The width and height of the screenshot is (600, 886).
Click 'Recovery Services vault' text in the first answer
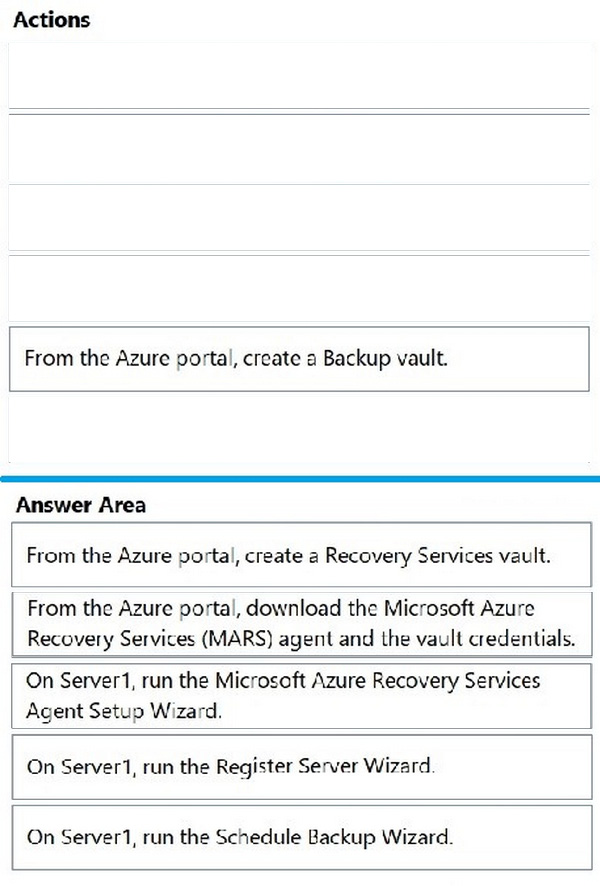tap(437, 555)
